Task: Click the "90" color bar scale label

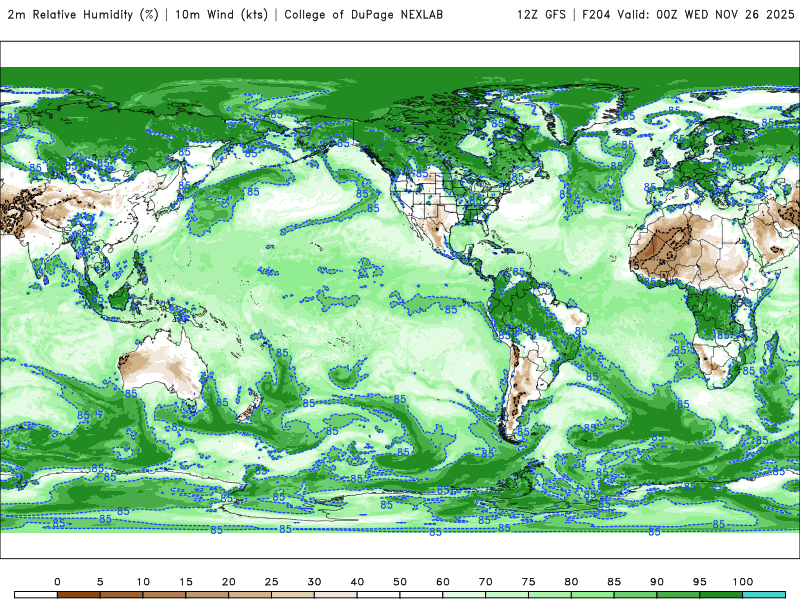Action: pos(657,582)
